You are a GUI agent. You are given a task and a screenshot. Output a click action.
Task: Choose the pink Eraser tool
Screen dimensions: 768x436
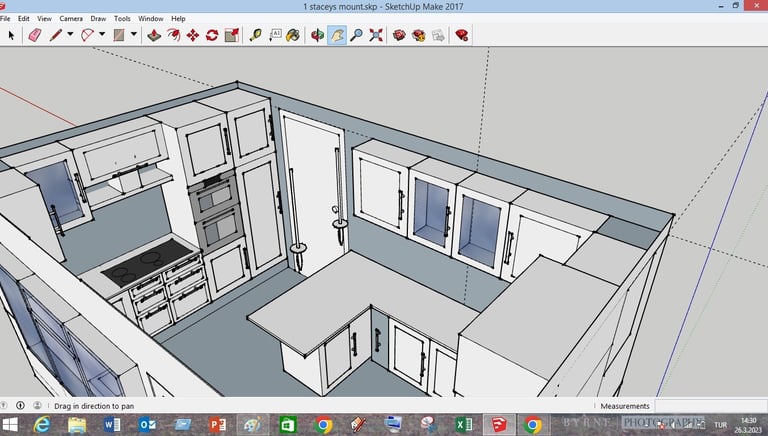point(34,35)
